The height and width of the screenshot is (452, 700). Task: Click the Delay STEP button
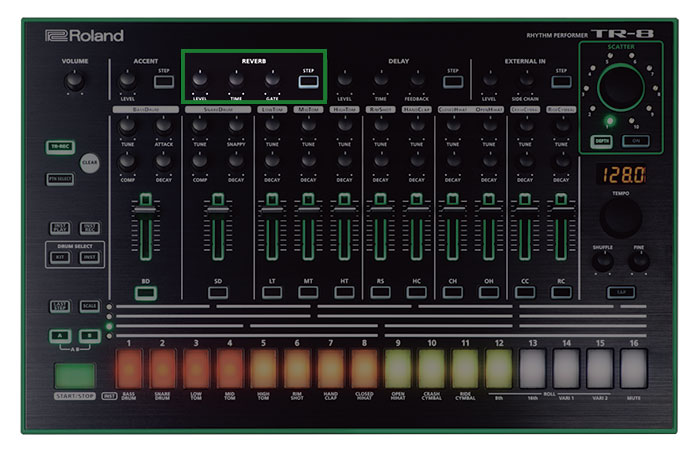pos(453,81)
